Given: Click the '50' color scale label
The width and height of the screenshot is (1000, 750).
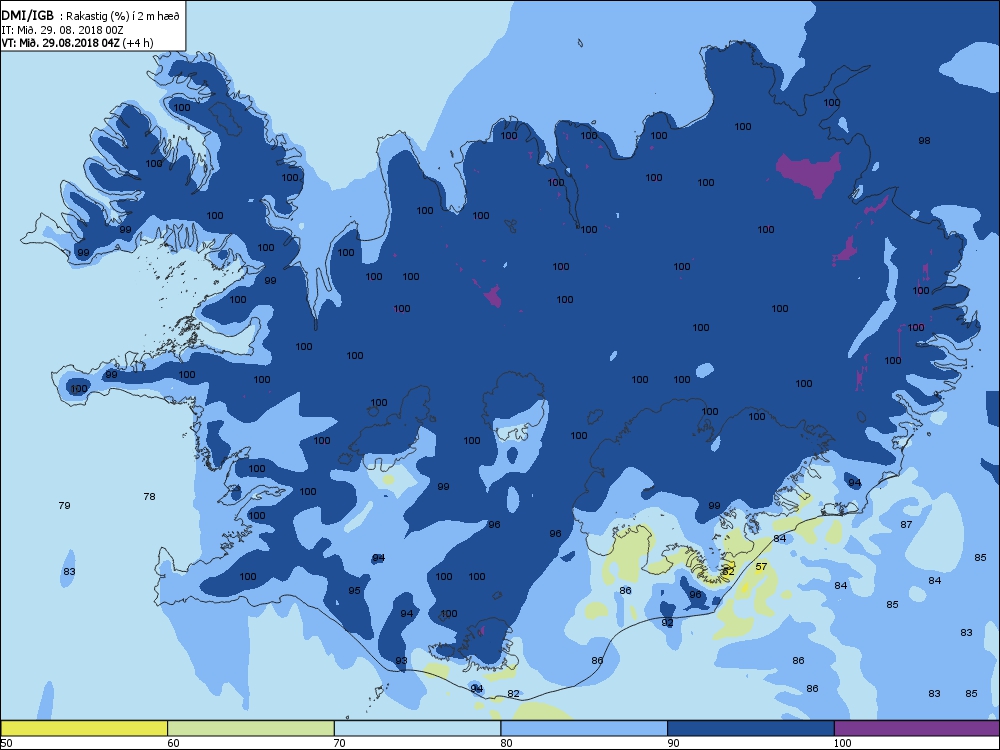Looking at the screenshot, I should (6, 743).
